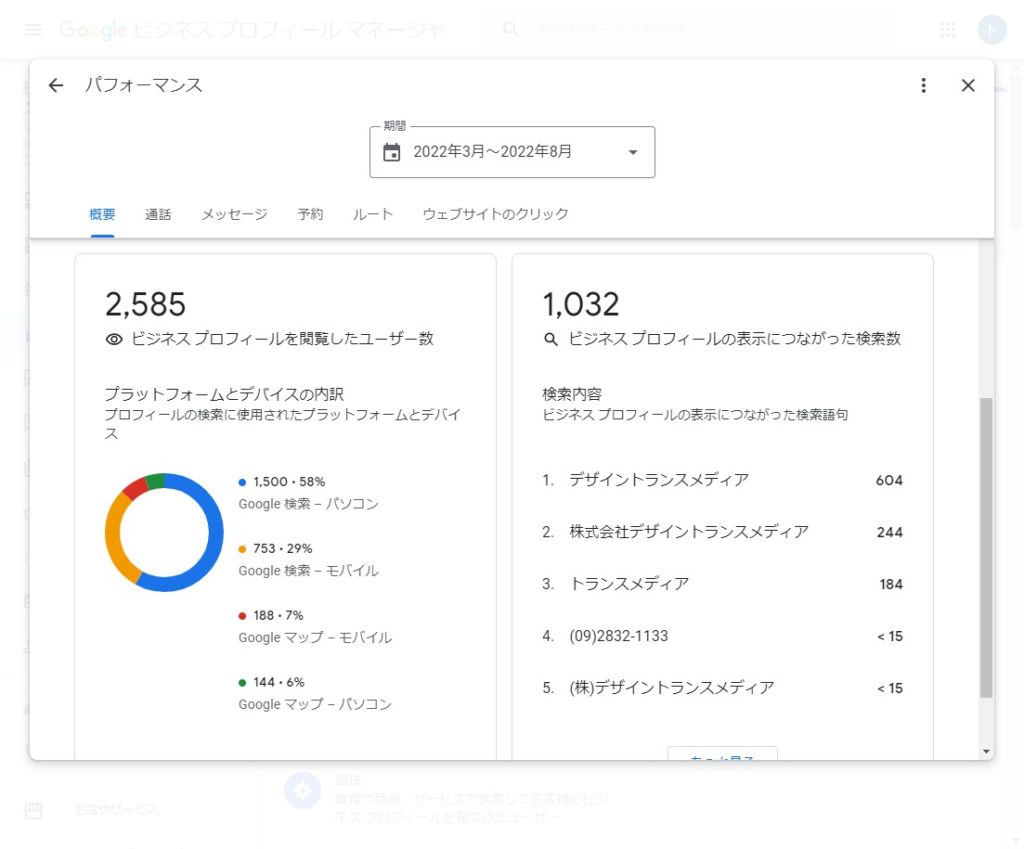This screenshot has height=849, width=1024.
Task: Expand the 期間 date range dropdown arrow
Action: point(632,152)
